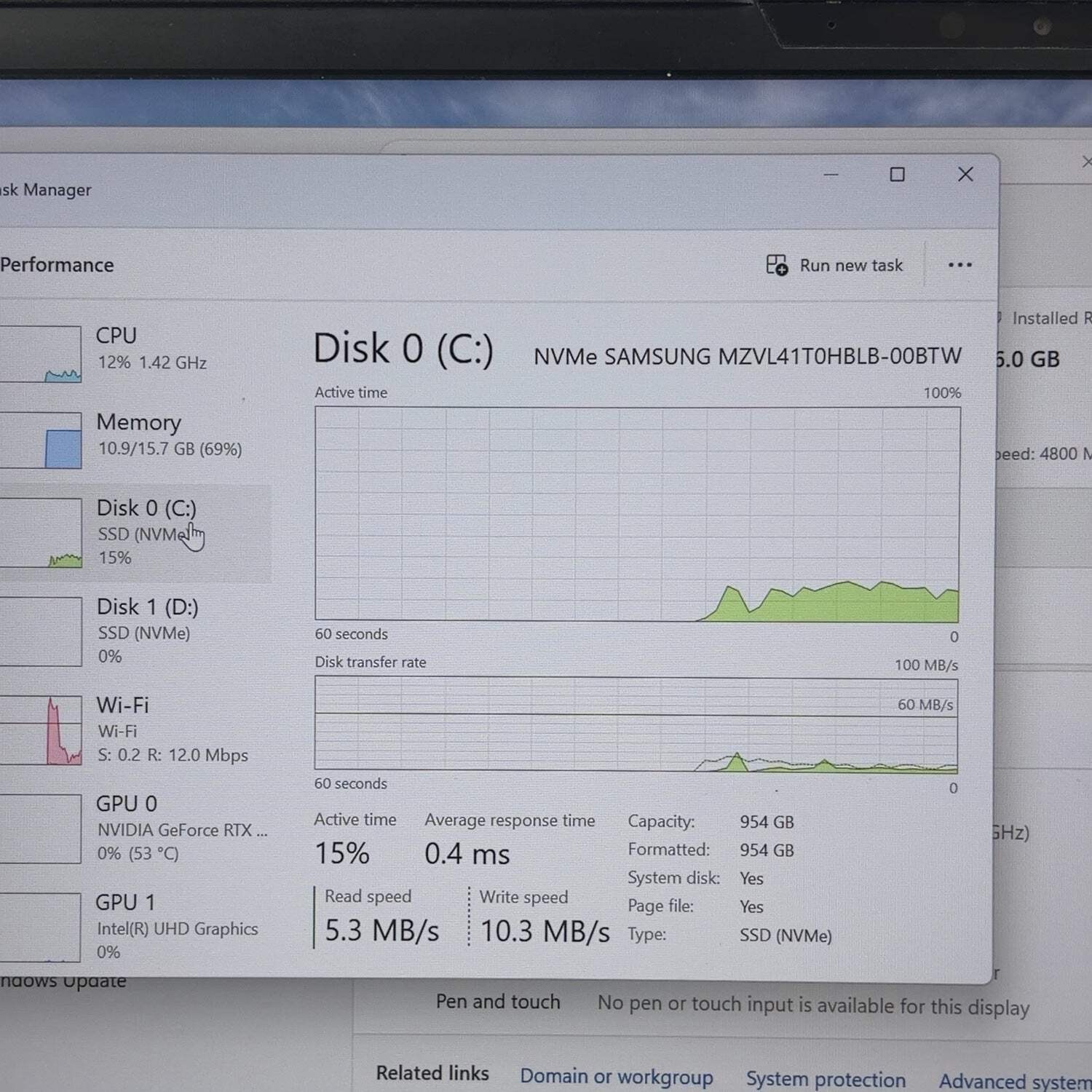Click the 10.9/15.7 GB (69%) memory reading
Viewport: 1092px width, 1092px height.
tap(170, 448)
